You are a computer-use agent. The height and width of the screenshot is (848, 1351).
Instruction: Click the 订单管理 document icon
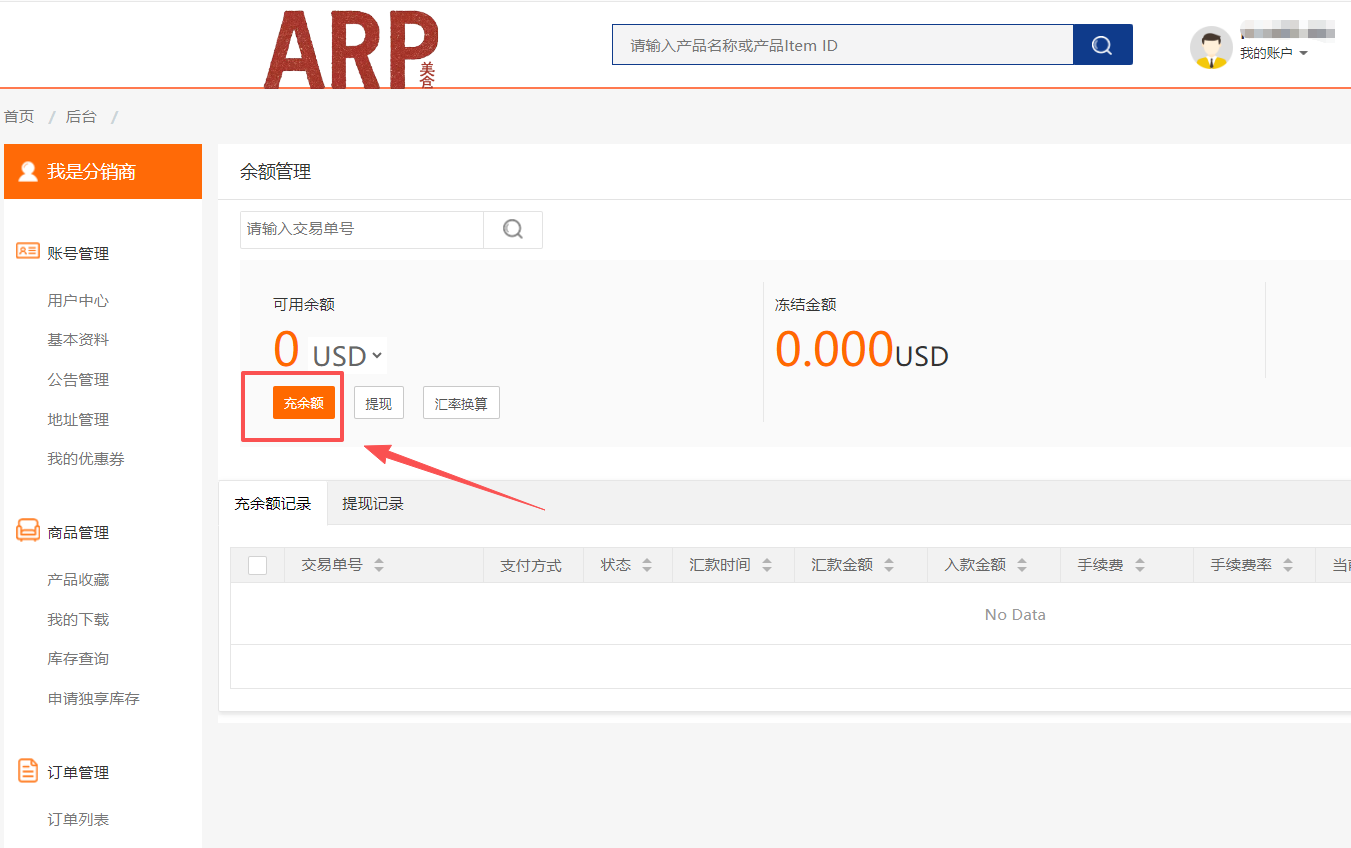coord(28,771)
